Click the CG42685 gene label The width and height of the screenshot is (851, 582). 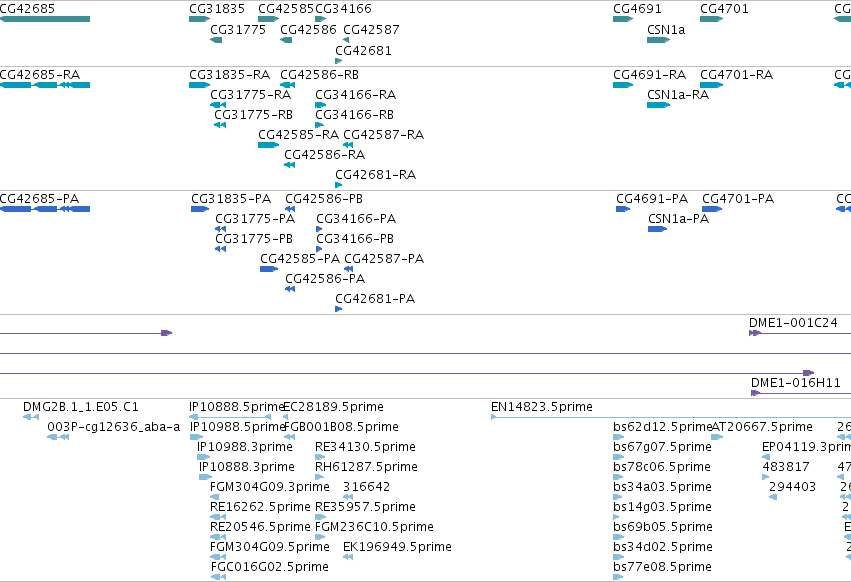click(x=27, y=9)
